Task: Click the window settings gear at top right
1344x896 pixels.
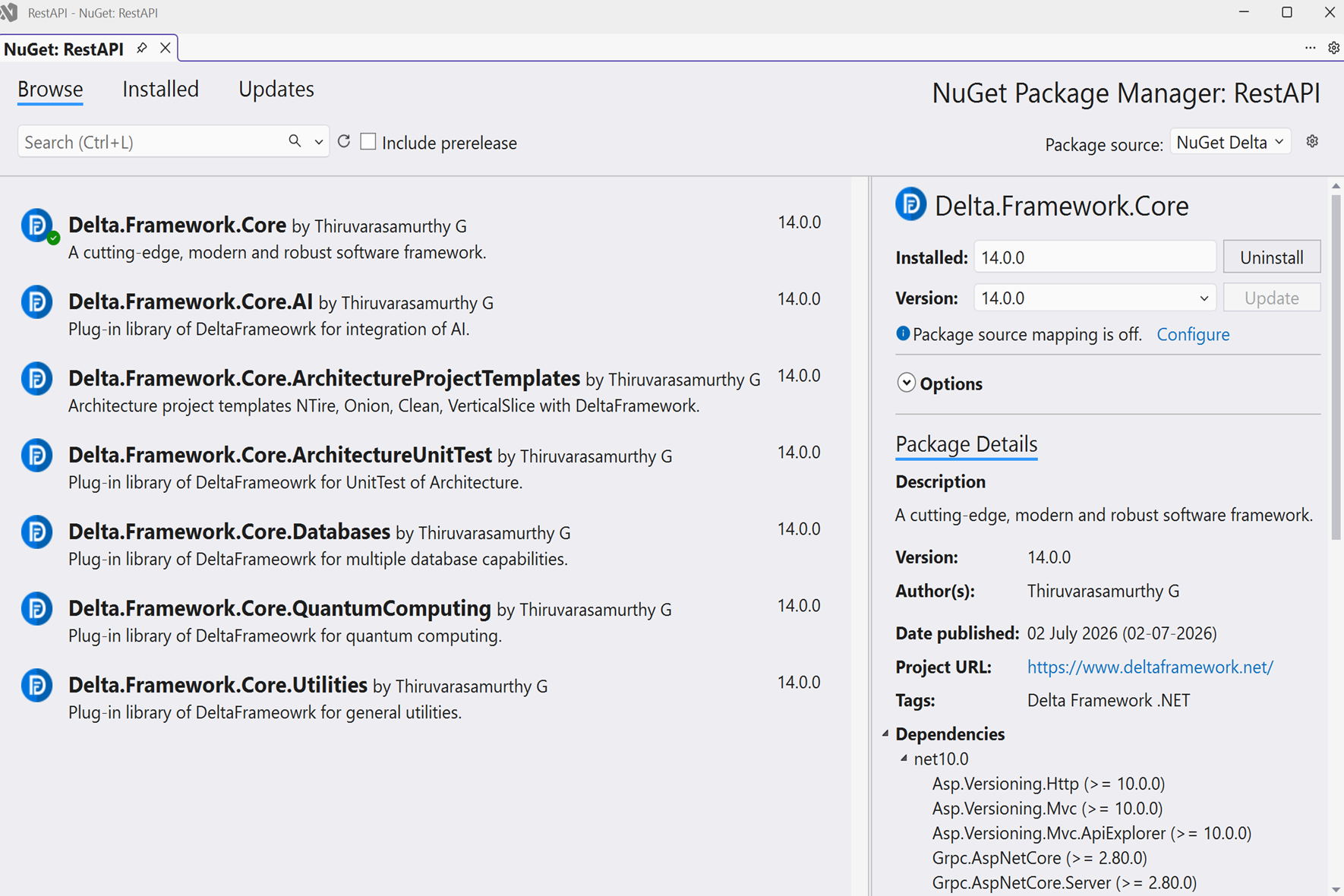Action: coord(1333,48)
